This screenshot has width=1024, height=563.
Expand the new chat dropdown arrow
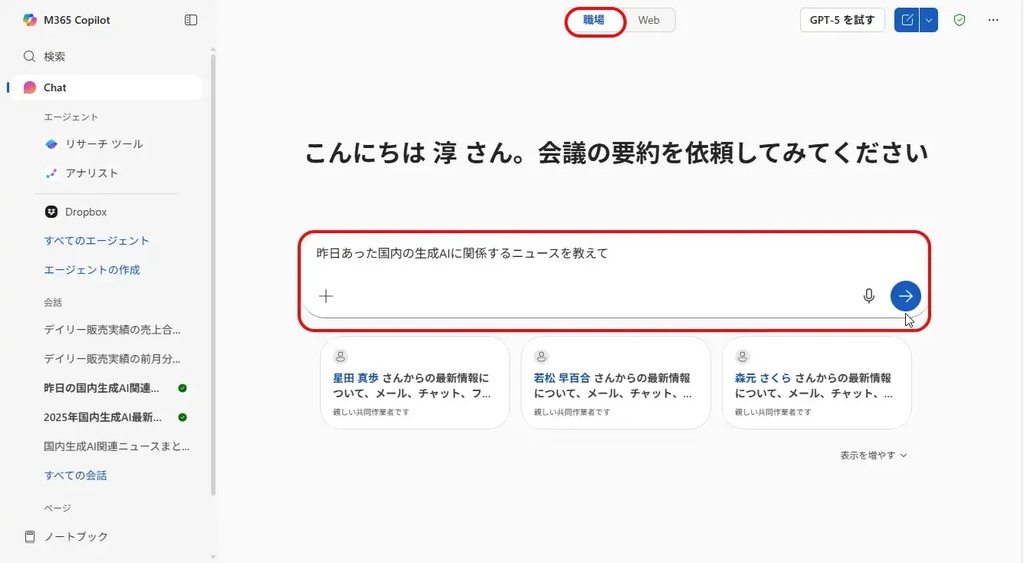(x=929, y=20)
